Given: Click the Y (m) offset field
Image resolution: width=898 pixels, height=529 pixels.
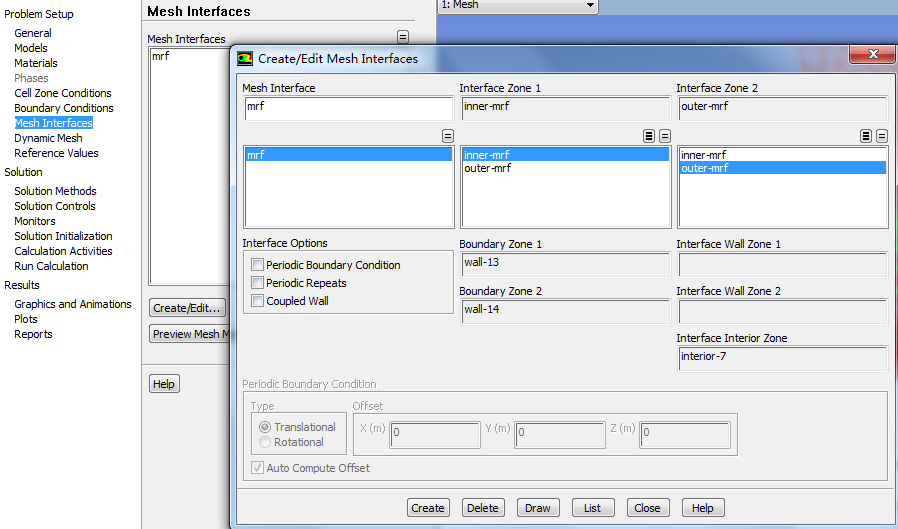Looking at the screenshot, I should click(x=560, y=435).
